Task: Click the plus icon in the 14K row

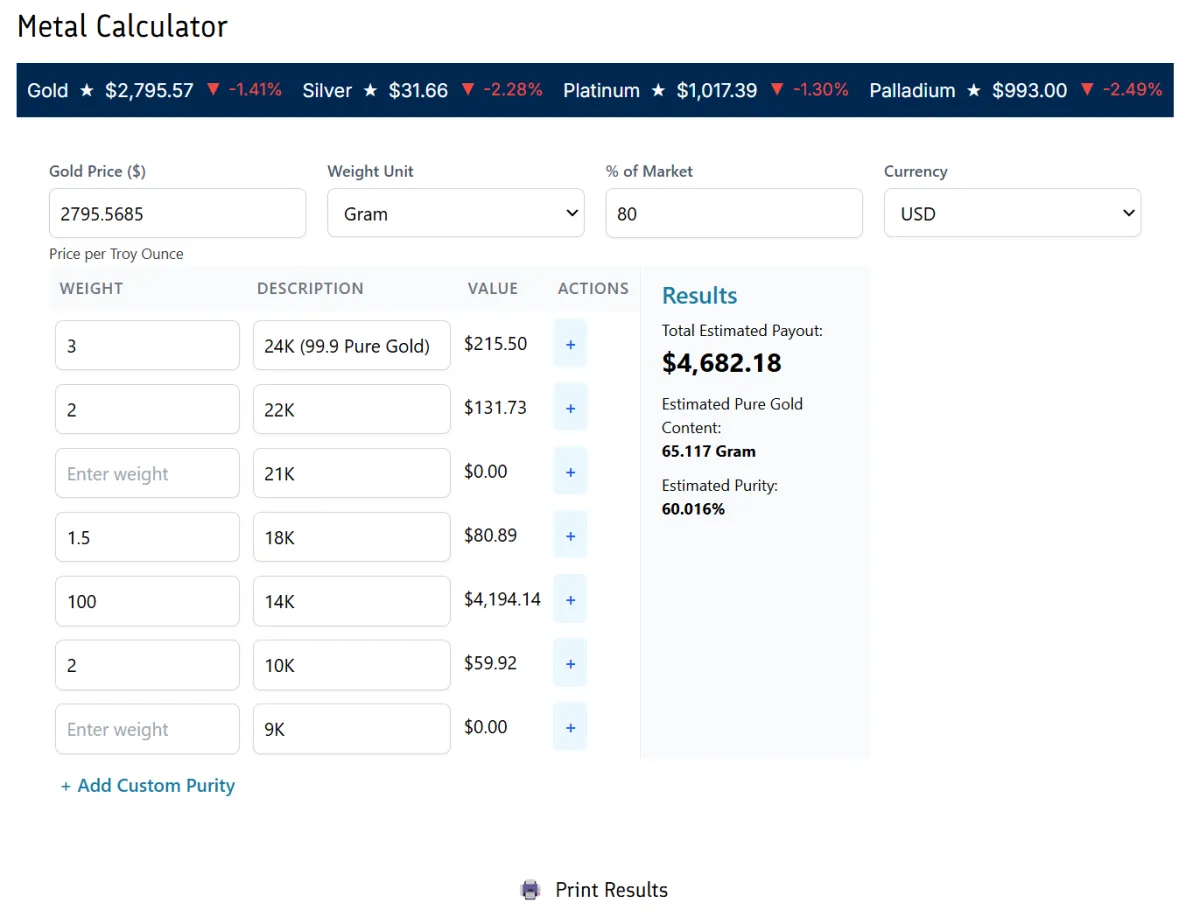Action: [x=570, y=600]
